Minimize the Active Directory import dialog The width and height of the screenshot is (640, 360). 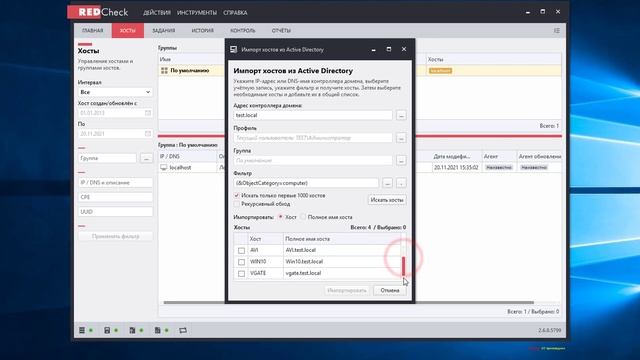(373, 49)
